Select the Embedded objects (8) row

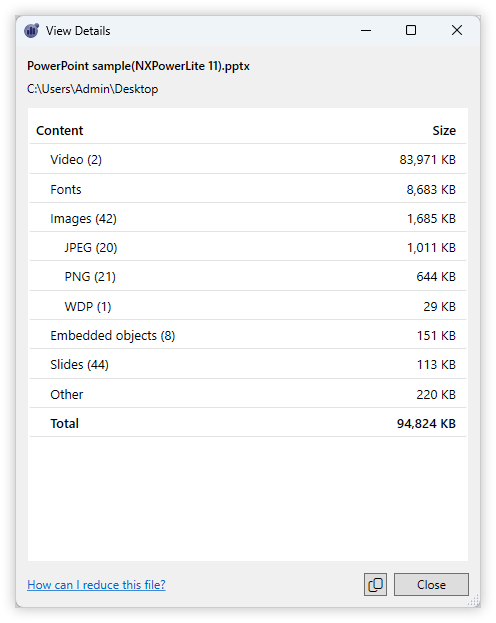[248, 335]
